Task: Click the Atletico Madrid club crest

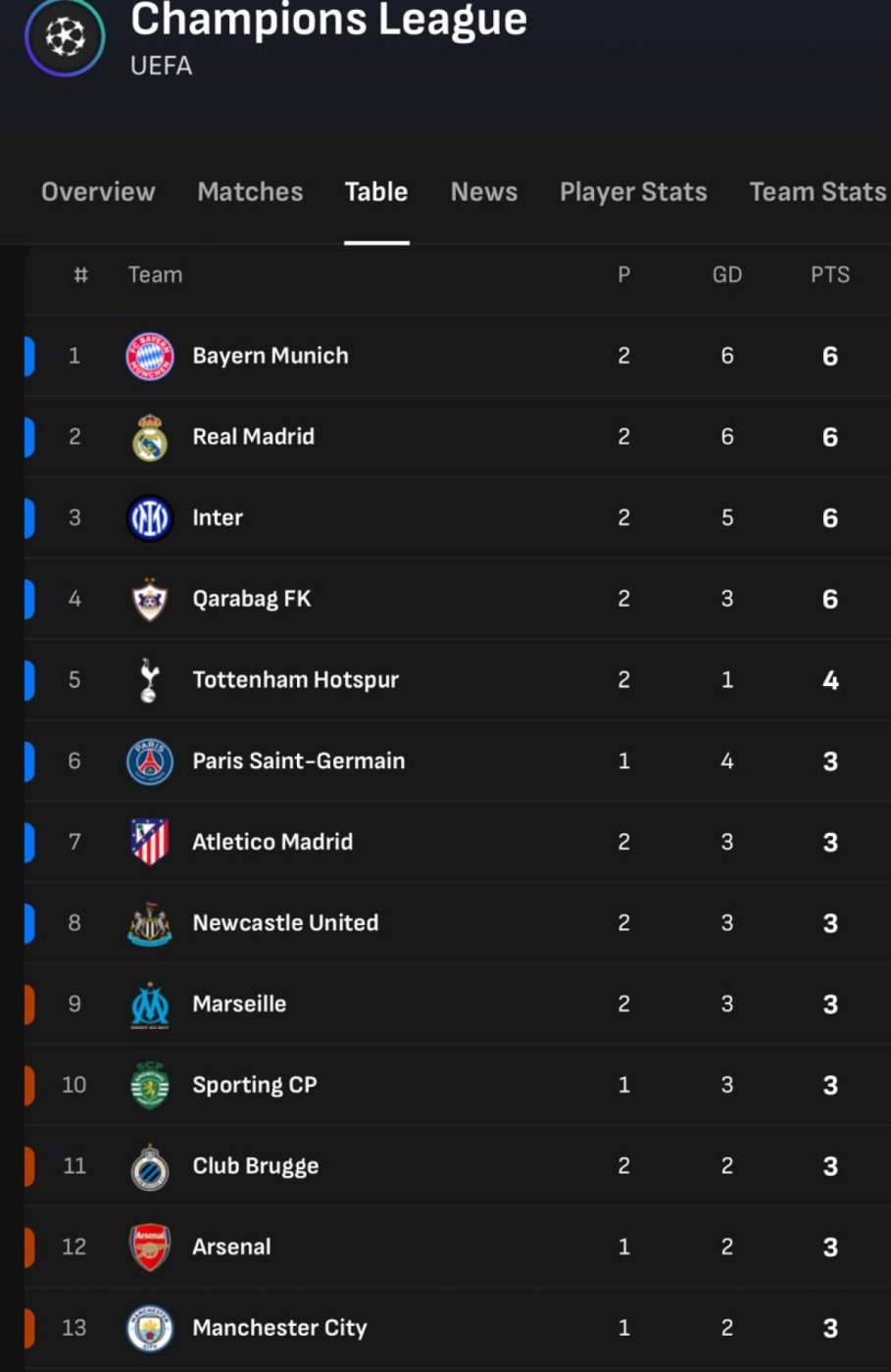Action: (x=150, y=842)
